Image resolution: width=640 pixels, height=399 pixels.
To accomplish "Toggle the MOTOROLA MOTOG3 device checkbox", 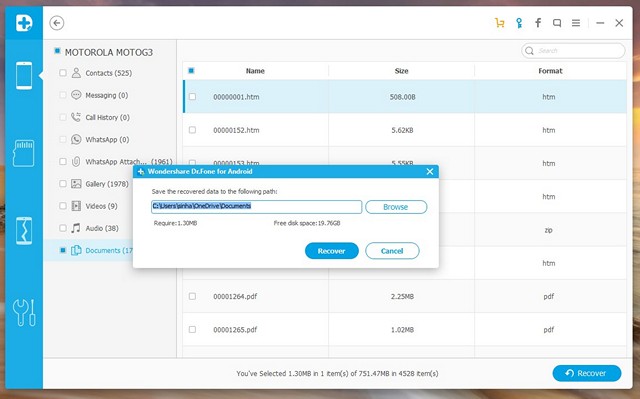I will (57, 51).
